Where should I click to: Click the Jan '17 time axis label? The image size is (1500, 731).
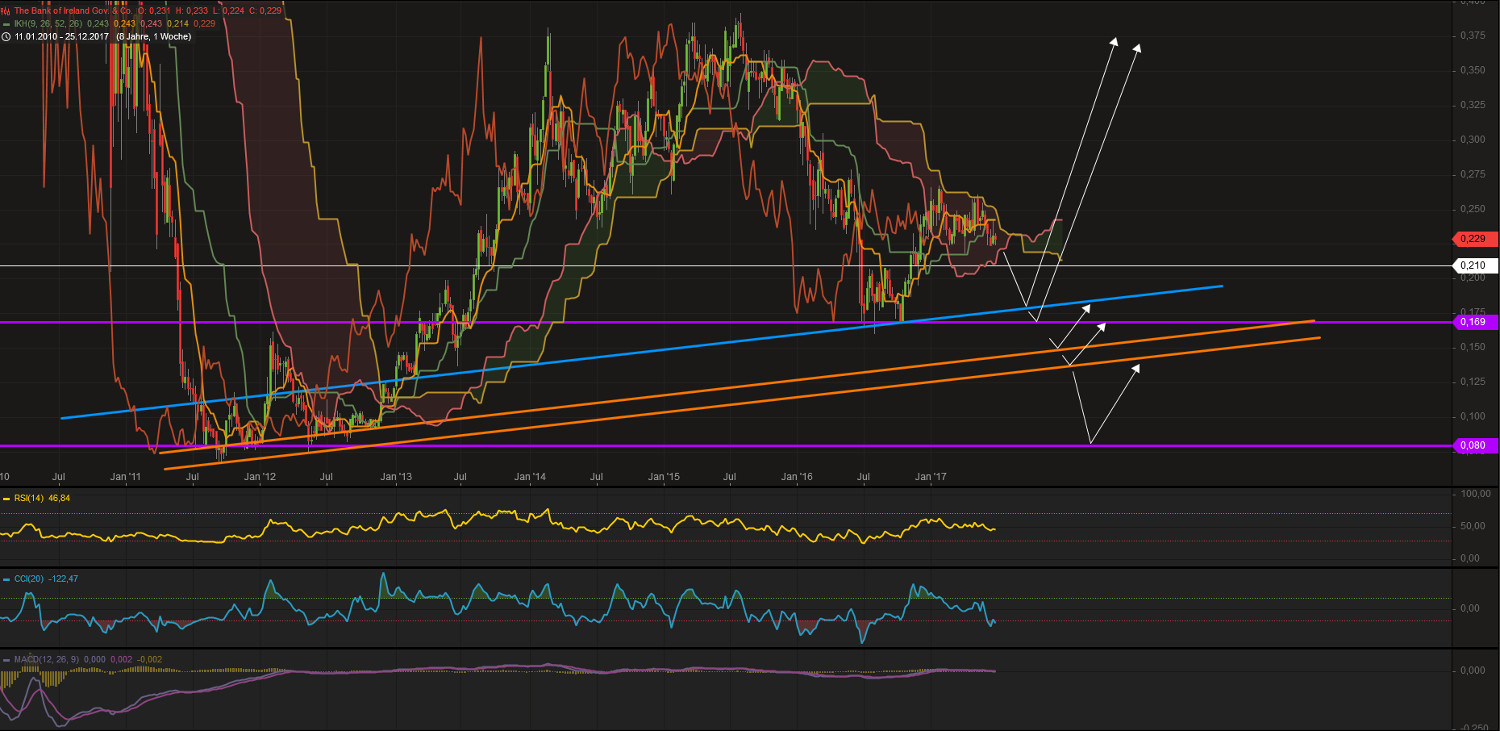click(x=932, y=477)
